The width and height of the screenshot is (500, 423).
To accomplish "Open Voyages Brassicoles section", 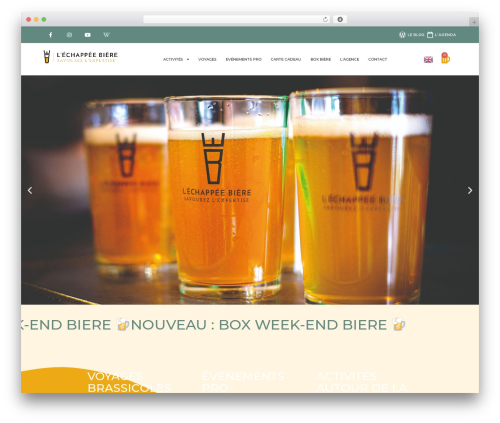I will click(x=129, y=382).
